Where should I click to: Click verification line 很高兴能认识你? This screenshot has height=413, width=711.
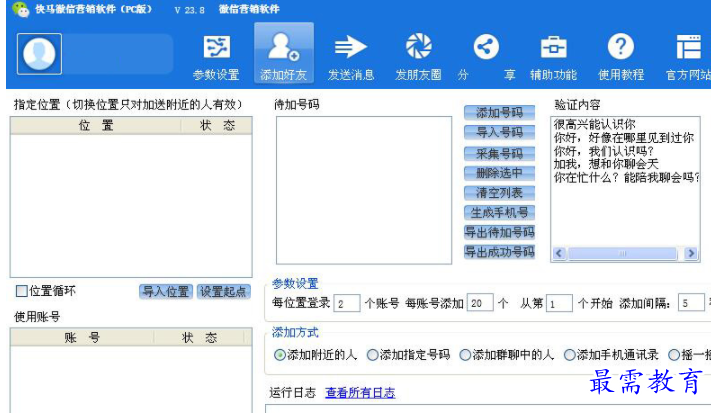(x=594, y=124)
